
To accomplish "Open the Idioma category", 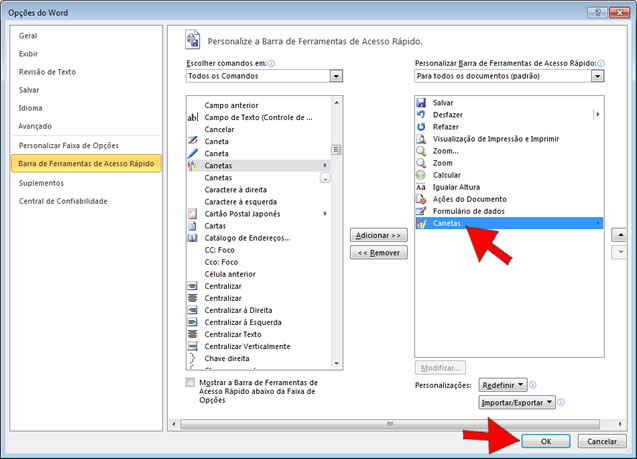I will point(30,108).
